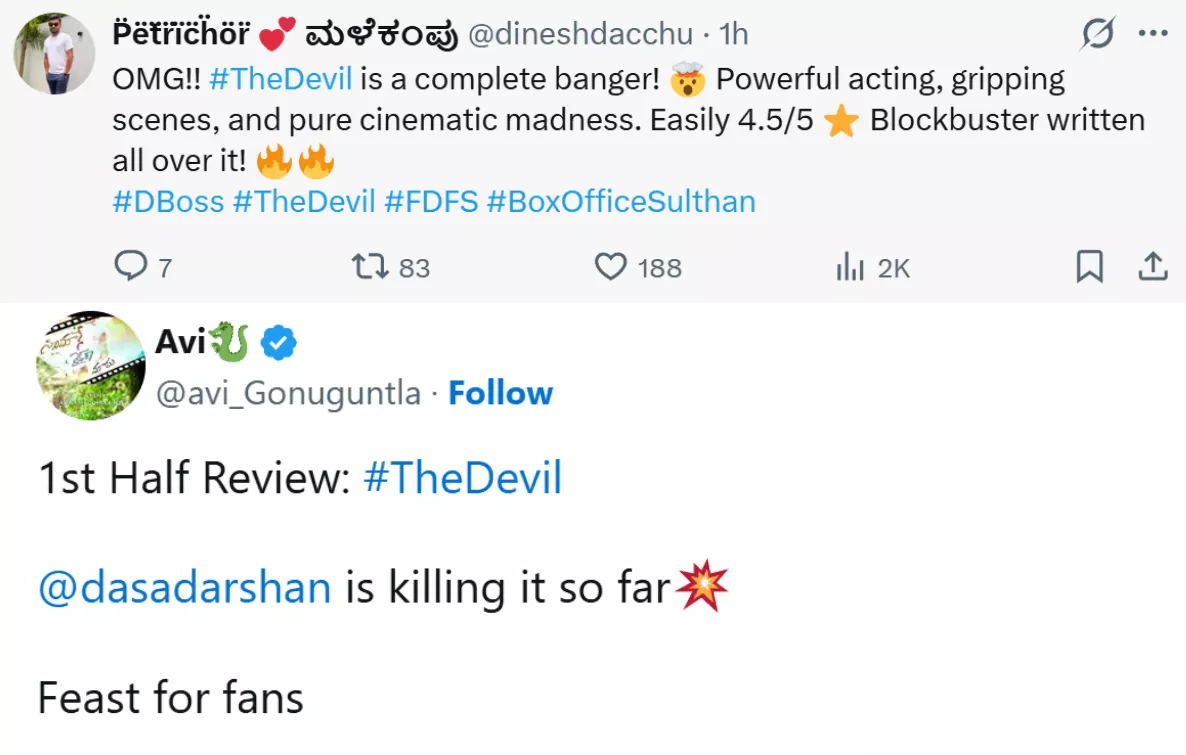Open Avi's profile avatar
This screenshot has height=755, width=1186.
[91, 365]
